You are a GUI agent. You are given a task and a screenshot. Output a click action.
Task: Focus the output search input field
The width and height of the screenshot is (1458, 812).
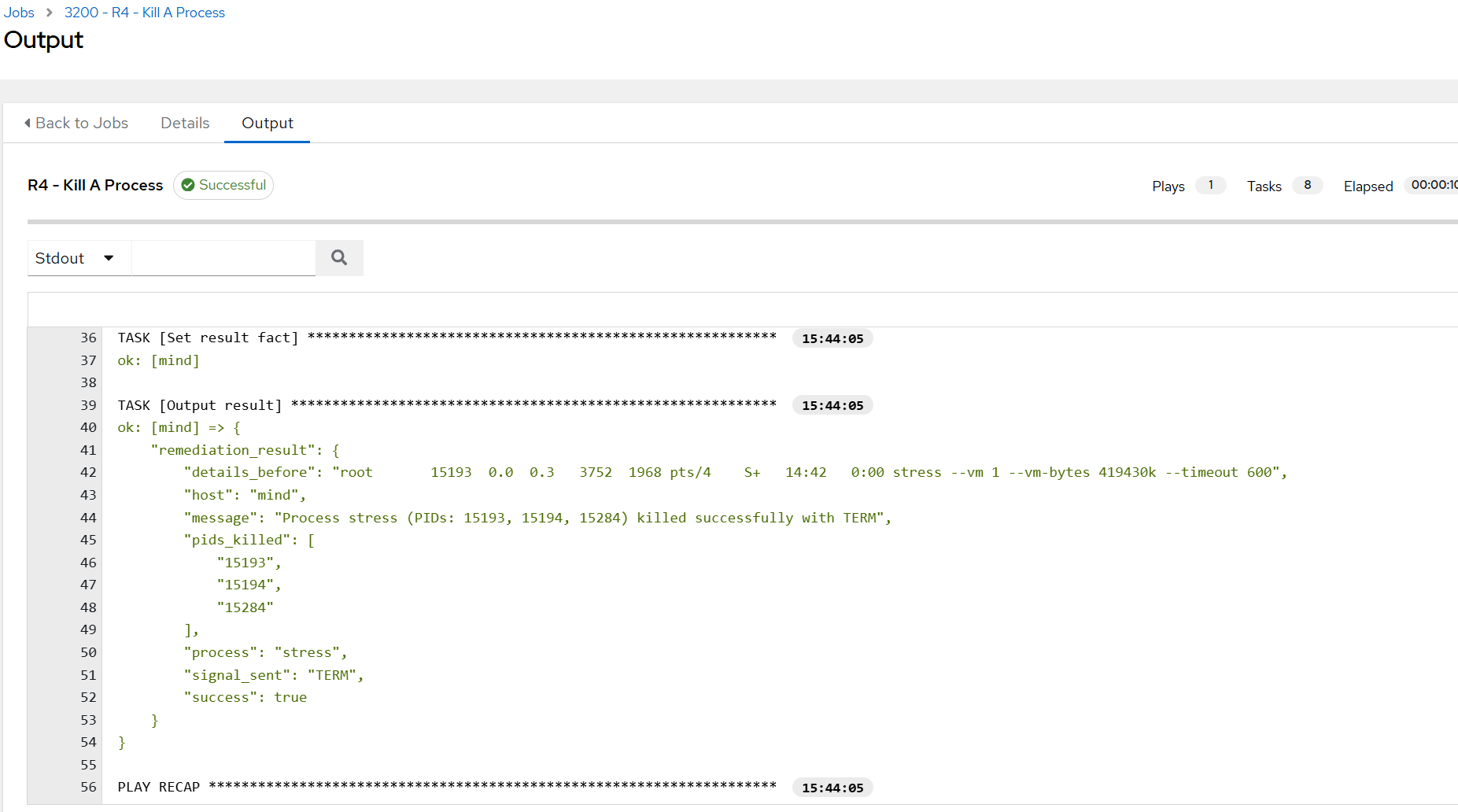(x=223, y=258)
